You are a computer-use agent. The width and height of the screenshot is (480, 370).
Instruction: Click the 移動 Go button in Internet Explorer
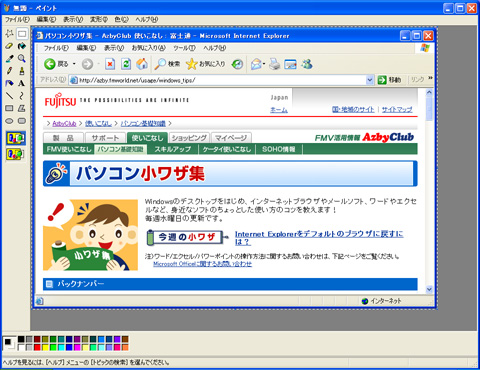389,80
